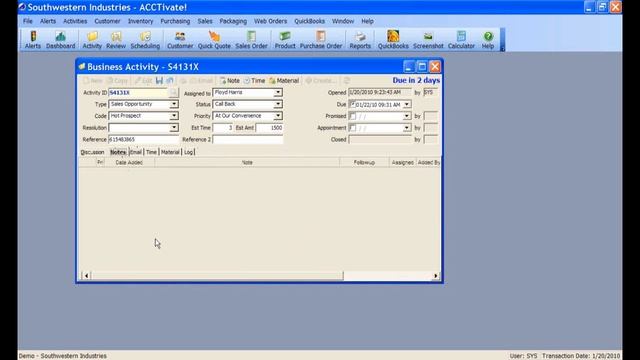640x360 pixels.
Task: Start a Quick Quote from toolbar
Action: (x=214, y=40)
